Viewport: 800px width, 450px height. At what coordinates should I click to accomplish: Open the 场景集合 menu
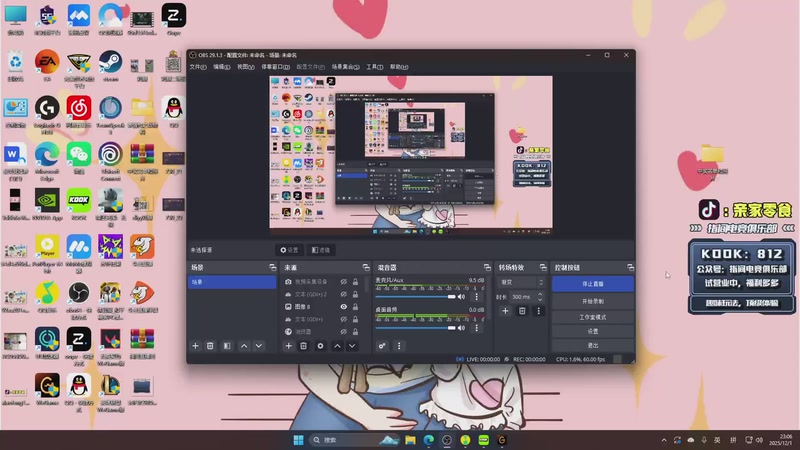345,67
